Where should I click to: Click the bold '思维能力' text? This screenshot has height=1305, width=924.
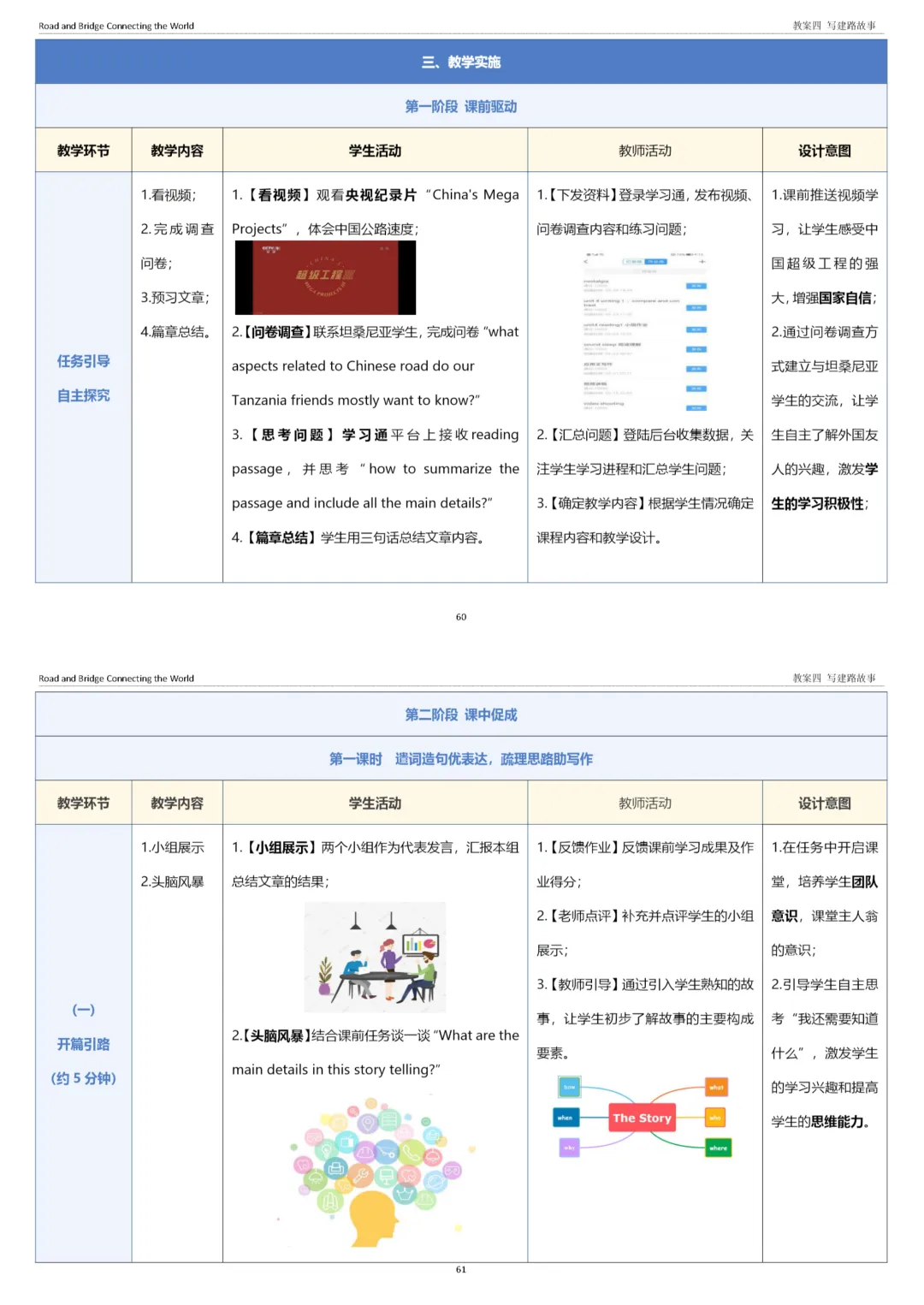pyautogui.click(x=837, y=1121)
